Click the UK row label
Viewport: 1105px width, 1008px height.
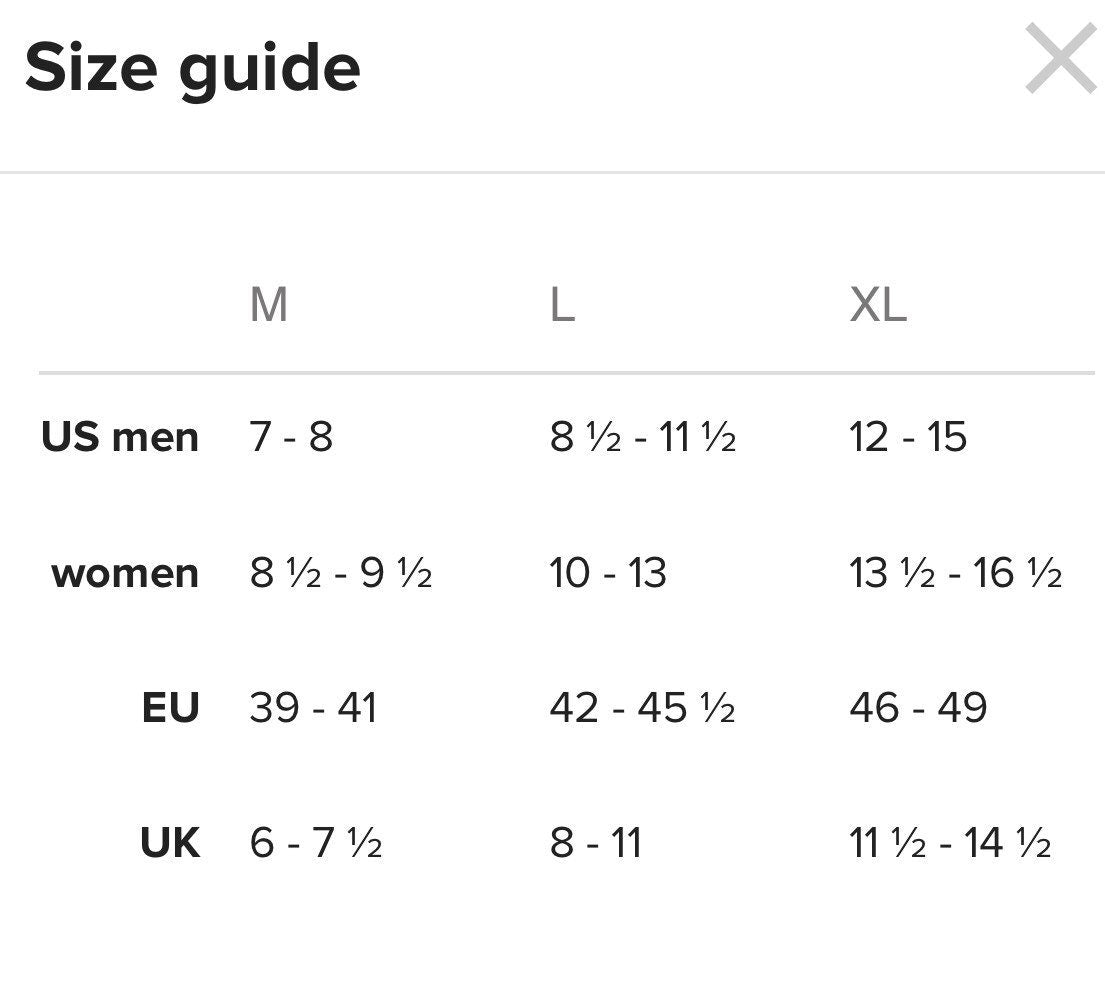tap(170, 842)
